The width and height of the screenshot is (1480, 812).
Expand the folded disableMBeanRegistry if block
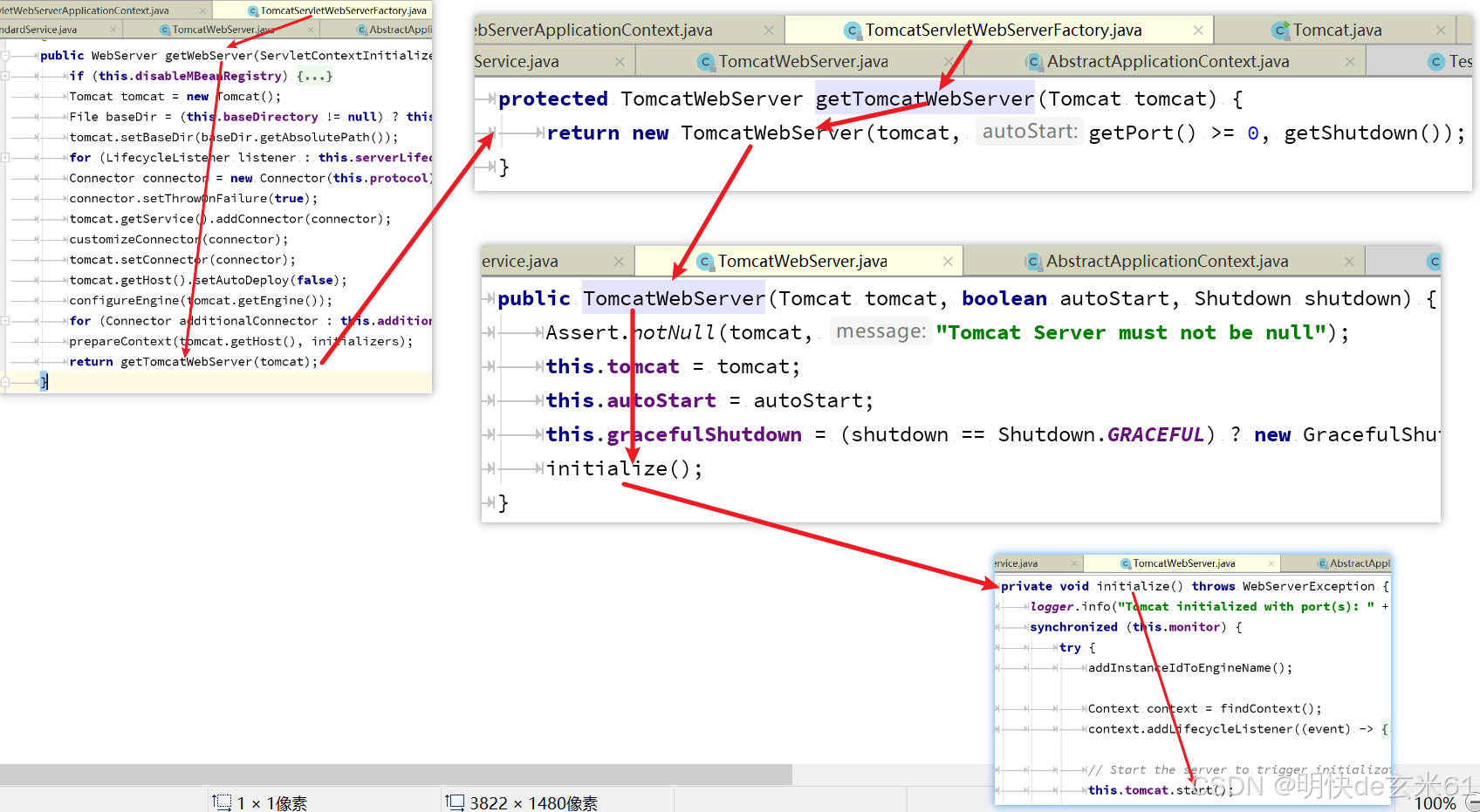pyautogui.click(x=5, y=76)
